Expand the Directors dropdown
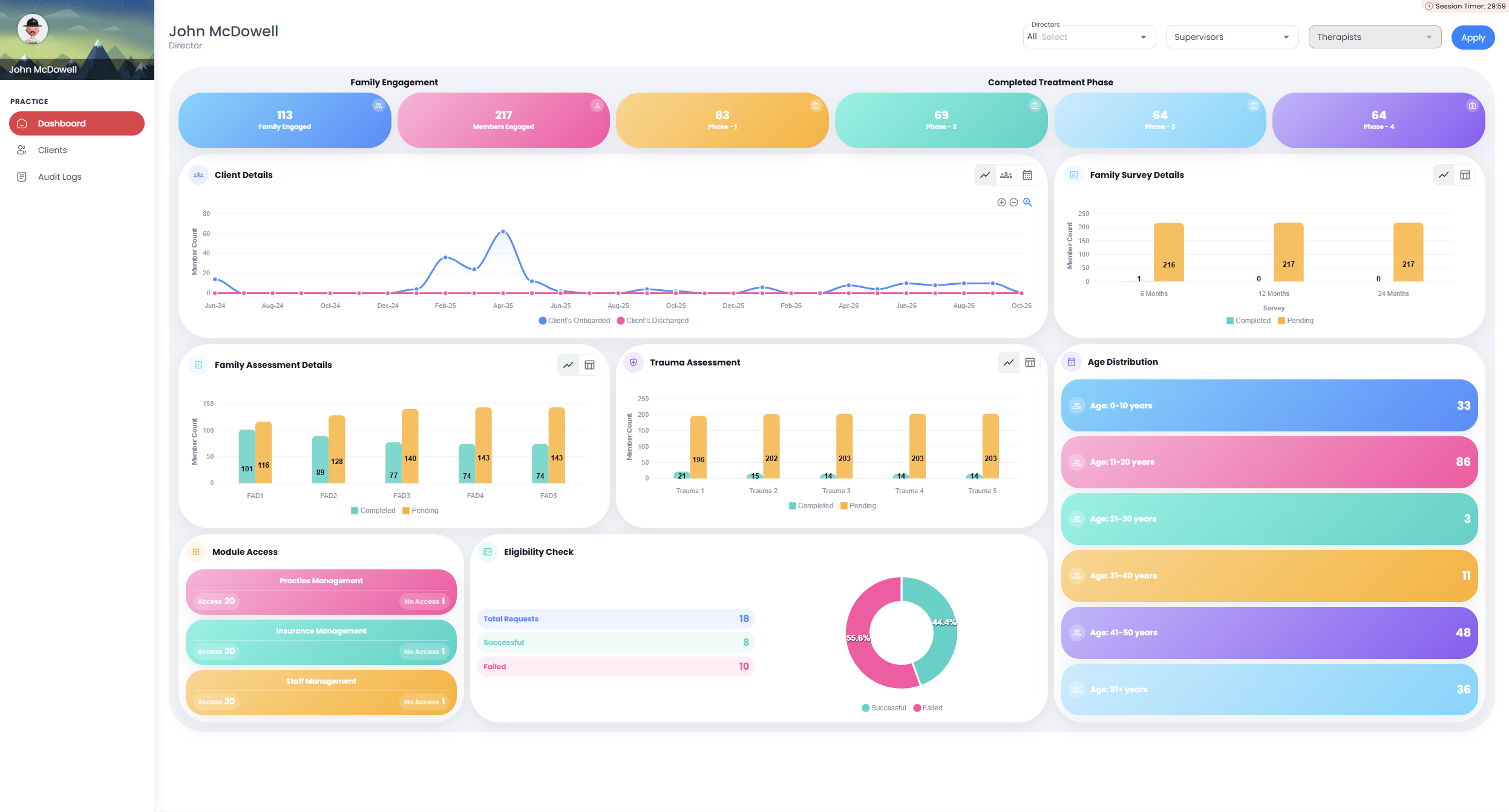The height and width of the screenshot is (812, 1509). tap(1089, 37)
